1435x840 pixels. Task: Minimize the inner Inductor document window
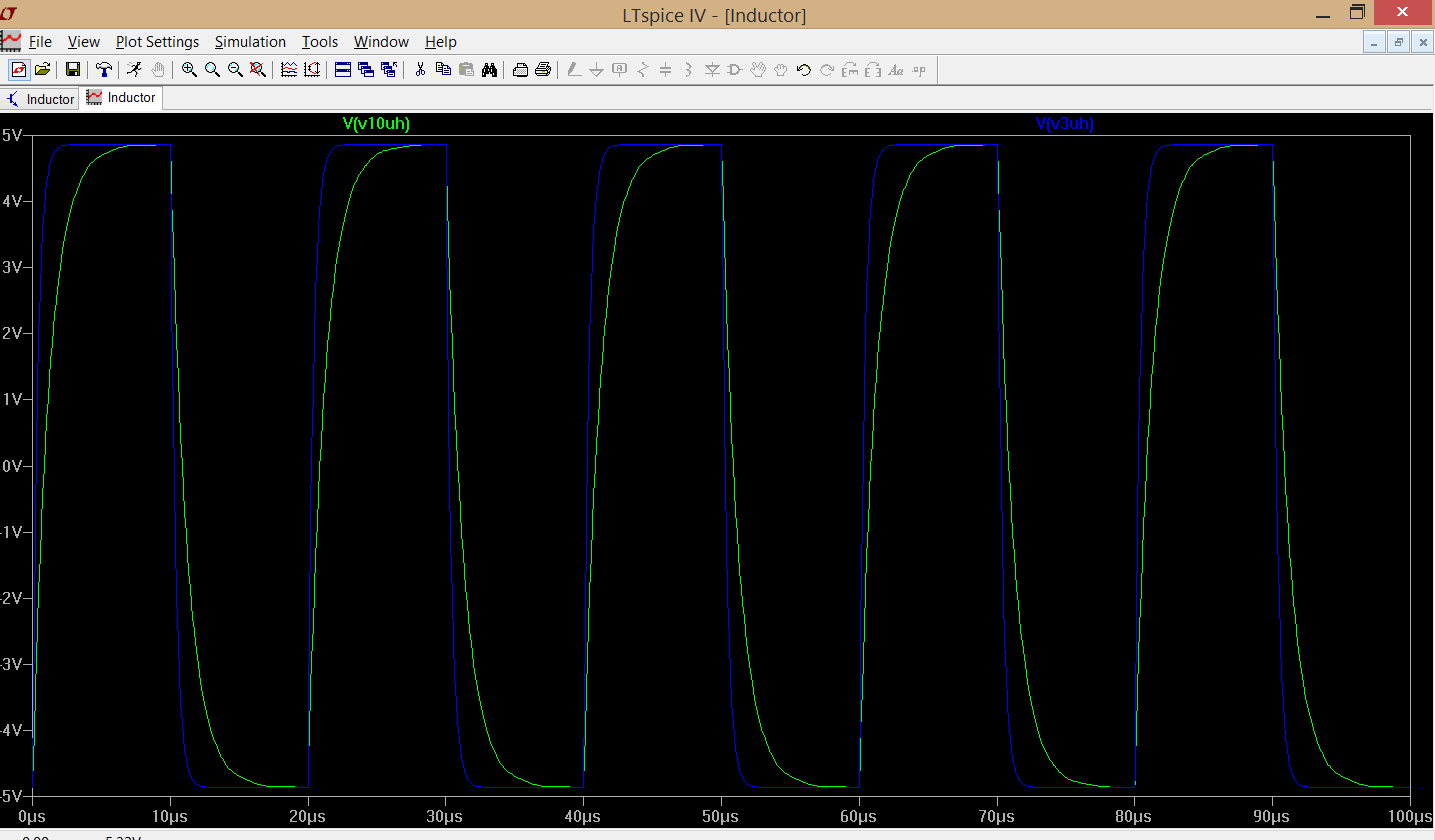tap(1374, 42)
